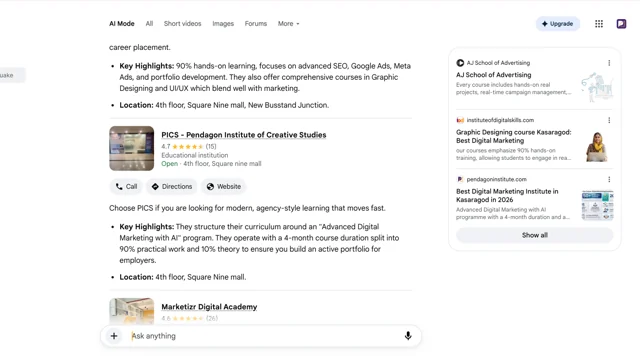Switch to the Forums tab
Viewport: 640px width, 363px height.
(256, 24)
